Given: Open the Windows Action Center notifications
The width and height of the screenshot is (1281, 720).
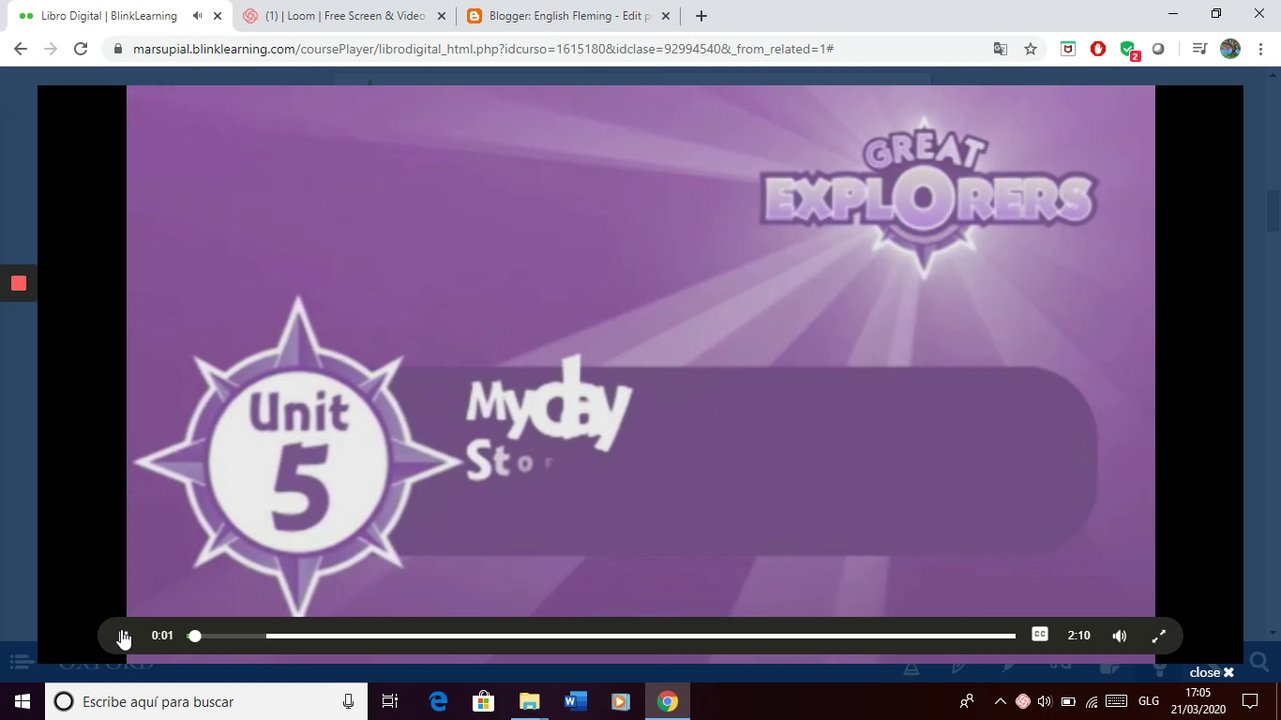Looking at the screenshot, I should [x=1249, y=701].
